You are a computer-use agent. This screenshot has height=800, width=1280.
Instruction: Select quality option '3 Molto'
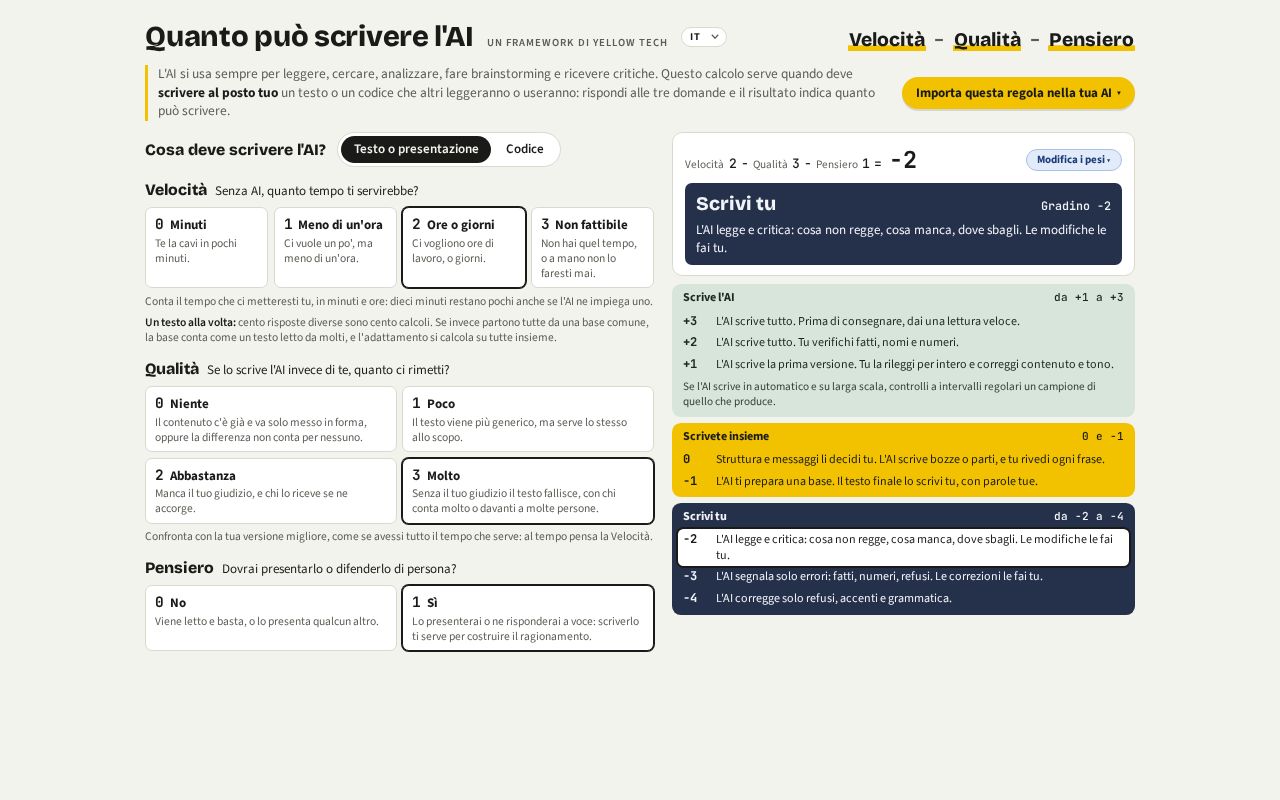528,491
